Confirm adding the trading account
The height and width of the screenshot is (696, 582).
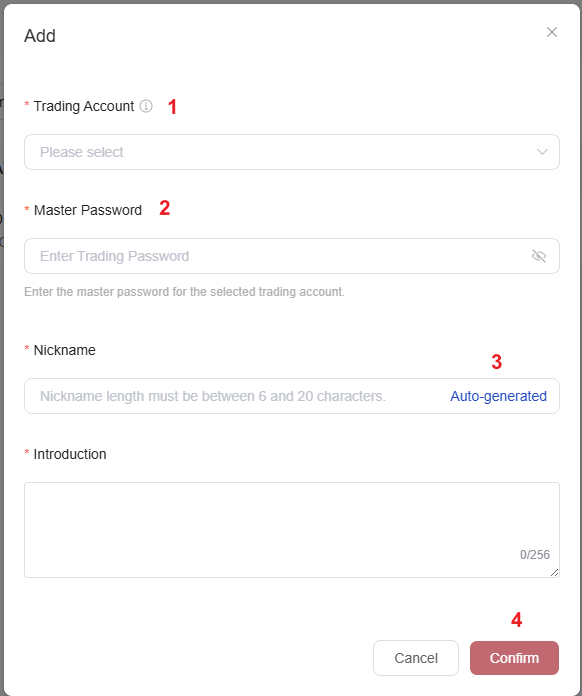514,658
